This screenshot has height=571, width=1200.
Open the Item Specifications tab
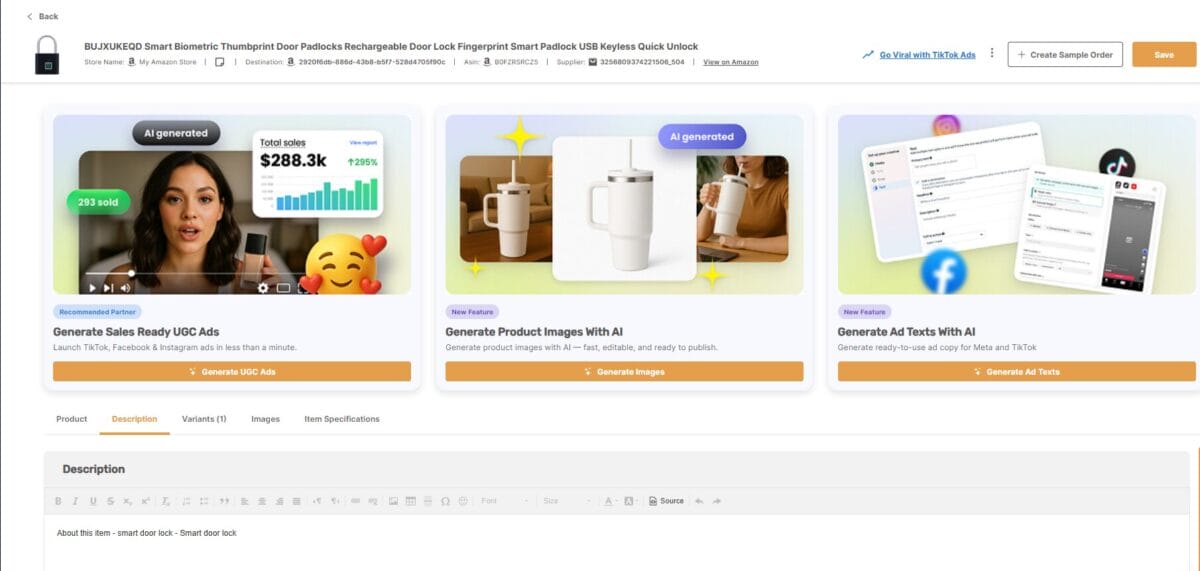click(342, 419)
